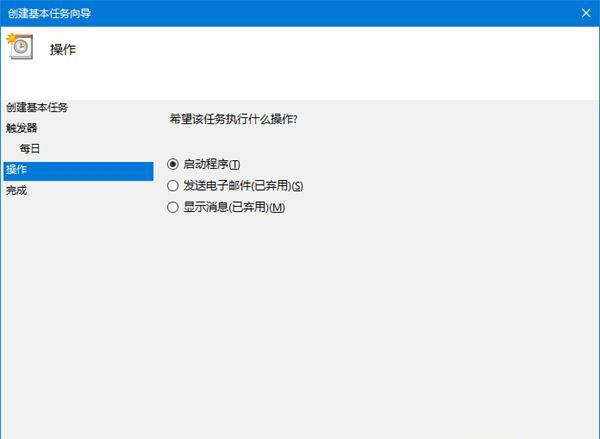Click the task wizard clock icon
Viewport: 600px width, 439px height.
coord(18,46)
